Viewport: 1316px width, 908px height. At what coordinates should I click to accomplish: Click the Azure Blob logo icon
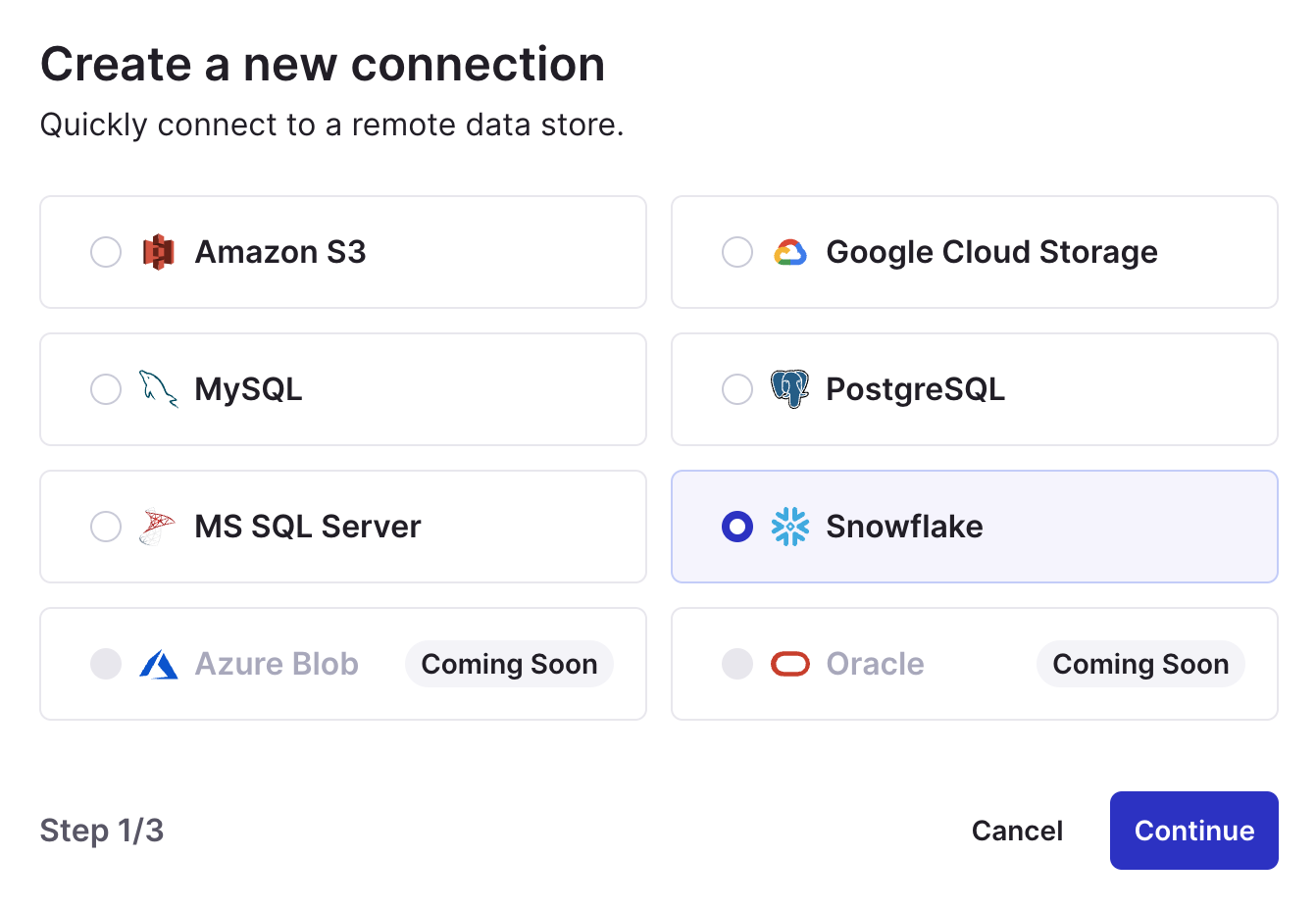pos(158,665)
